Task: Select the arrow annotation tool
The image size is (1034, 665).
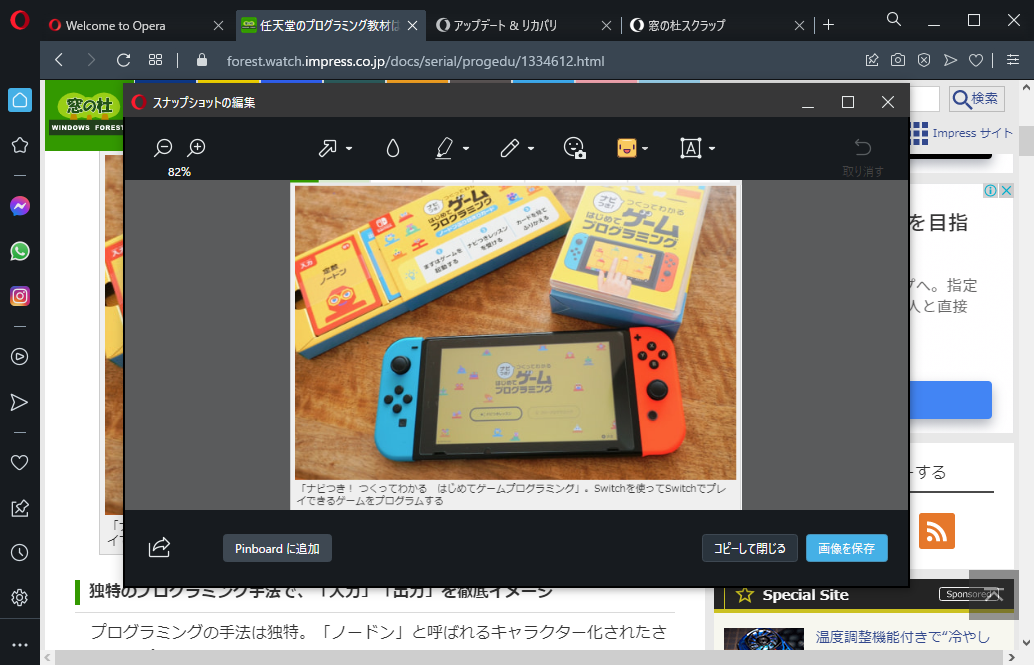Action: coord(328,148)
